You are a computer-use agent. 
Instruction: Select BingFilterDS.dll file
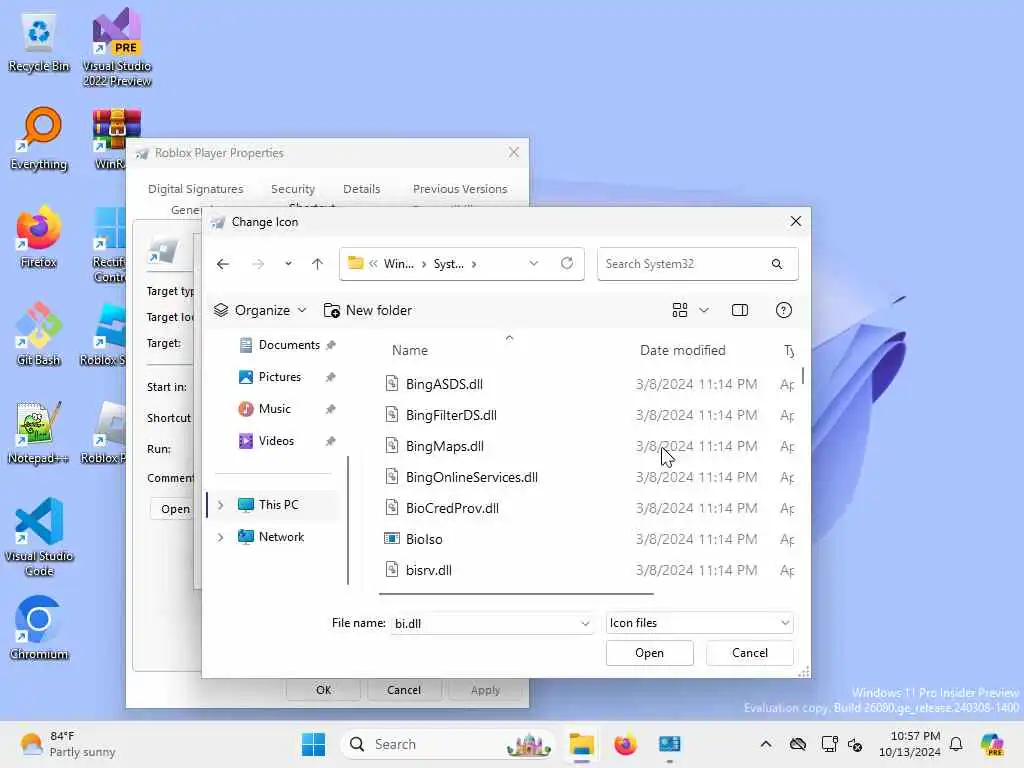[451, 415]
